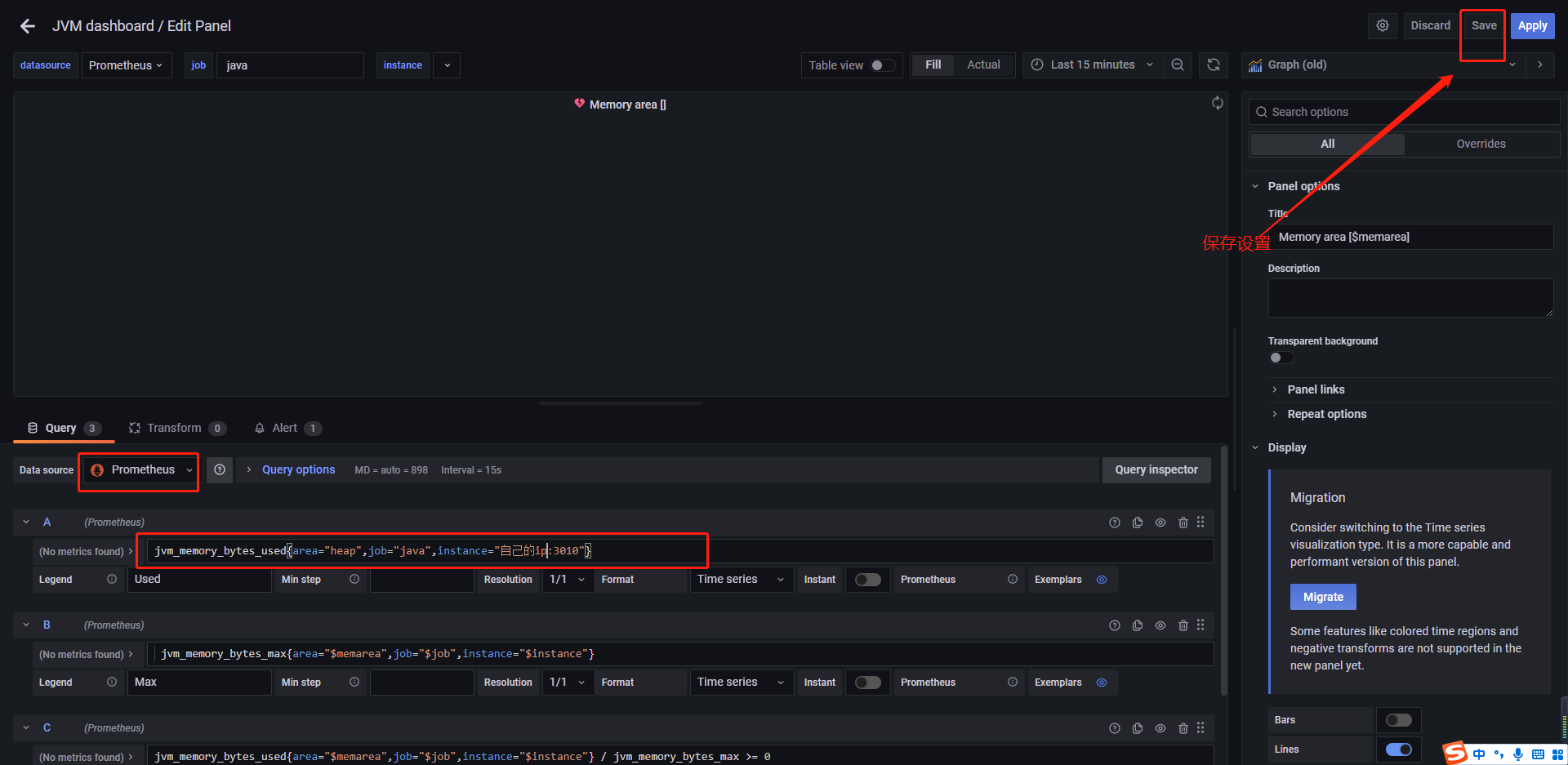This screenshot has height=765, width=1568.
Task: Toggle the Table view switch
Action: 883,65
